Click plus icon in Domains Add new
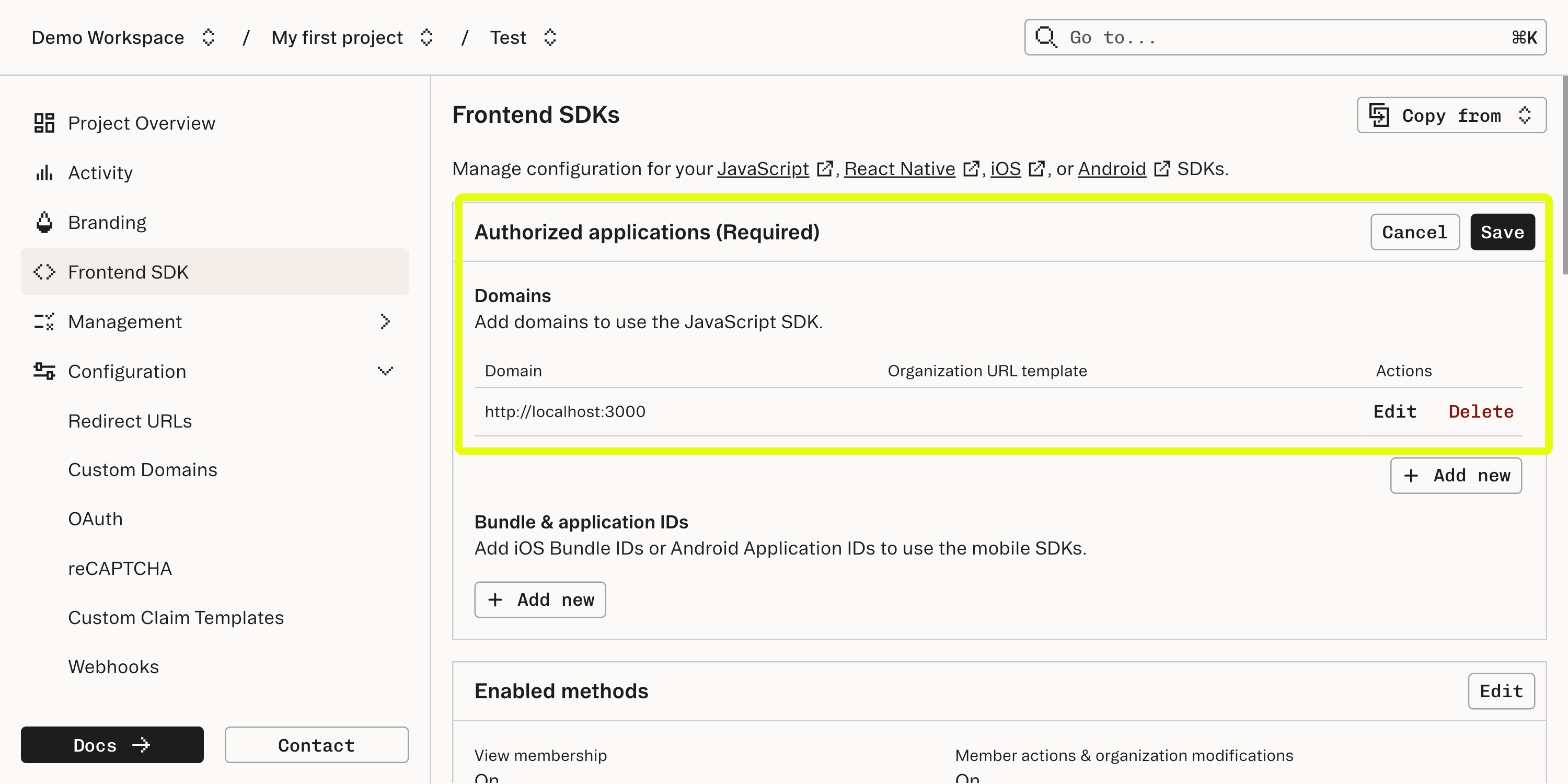The image size is (1568, 784). pyautogui.click(x=1411, y=476)
